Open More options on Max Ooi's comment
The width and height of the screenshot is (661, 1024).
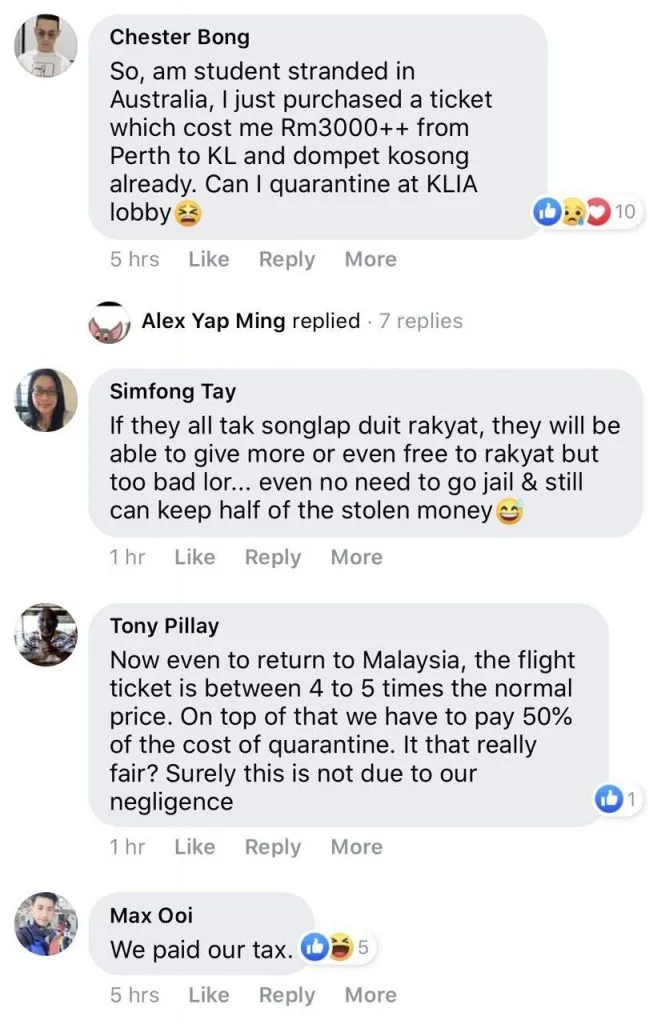[370, 995]
